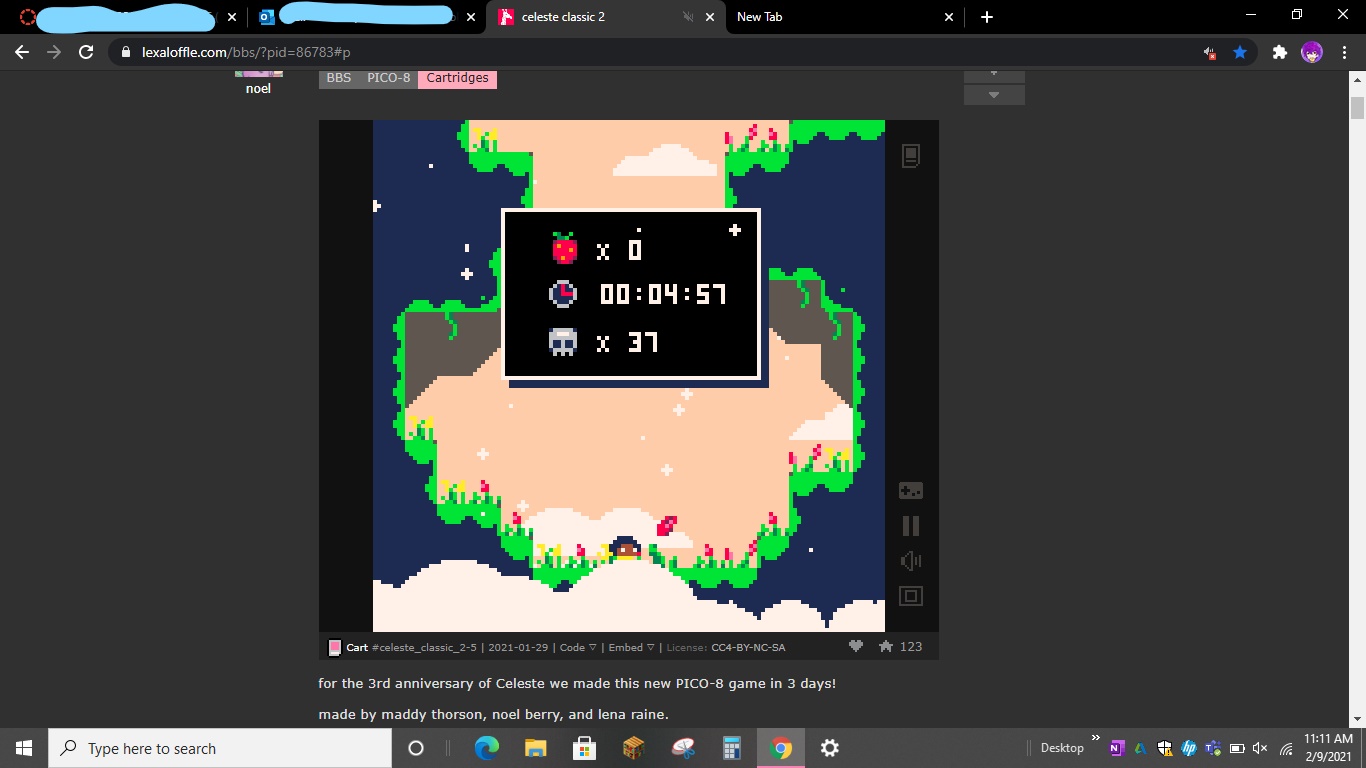Open the CC4-BY-NC-SA license link
The width and height of the screenshot is (1366, 768).
coord(748,647)
